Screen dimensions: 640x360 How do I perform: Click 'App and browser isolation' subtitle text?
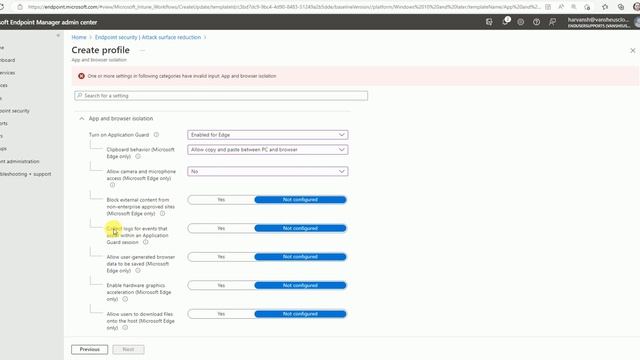click(x=99, y=60)
